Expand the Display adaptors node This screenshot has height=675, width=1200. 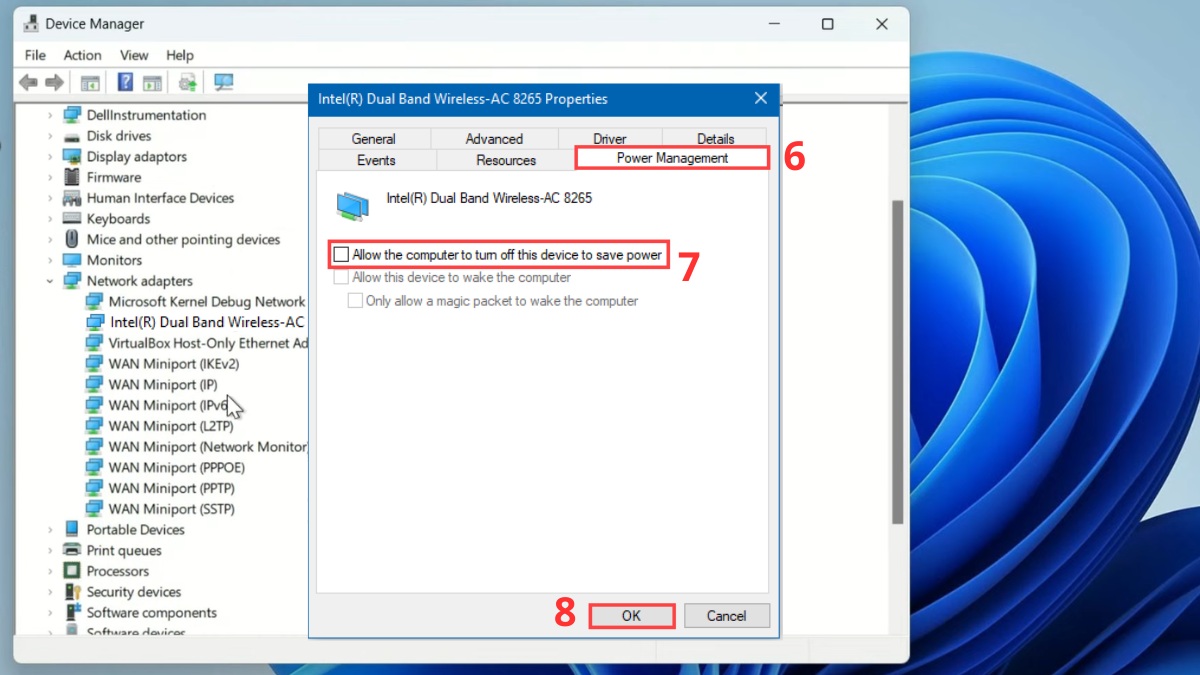pyautogui.click(x=49, y=157)
